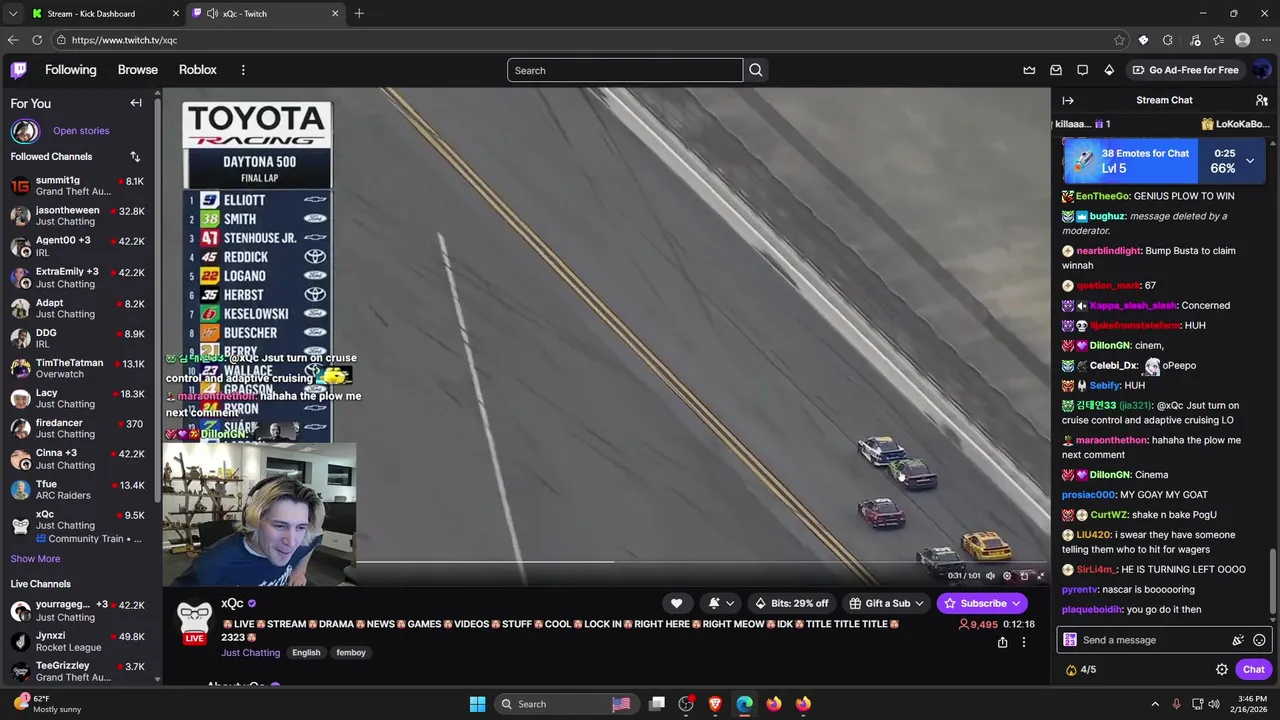Click the purple Chat send button

[x=1253, y=670]
